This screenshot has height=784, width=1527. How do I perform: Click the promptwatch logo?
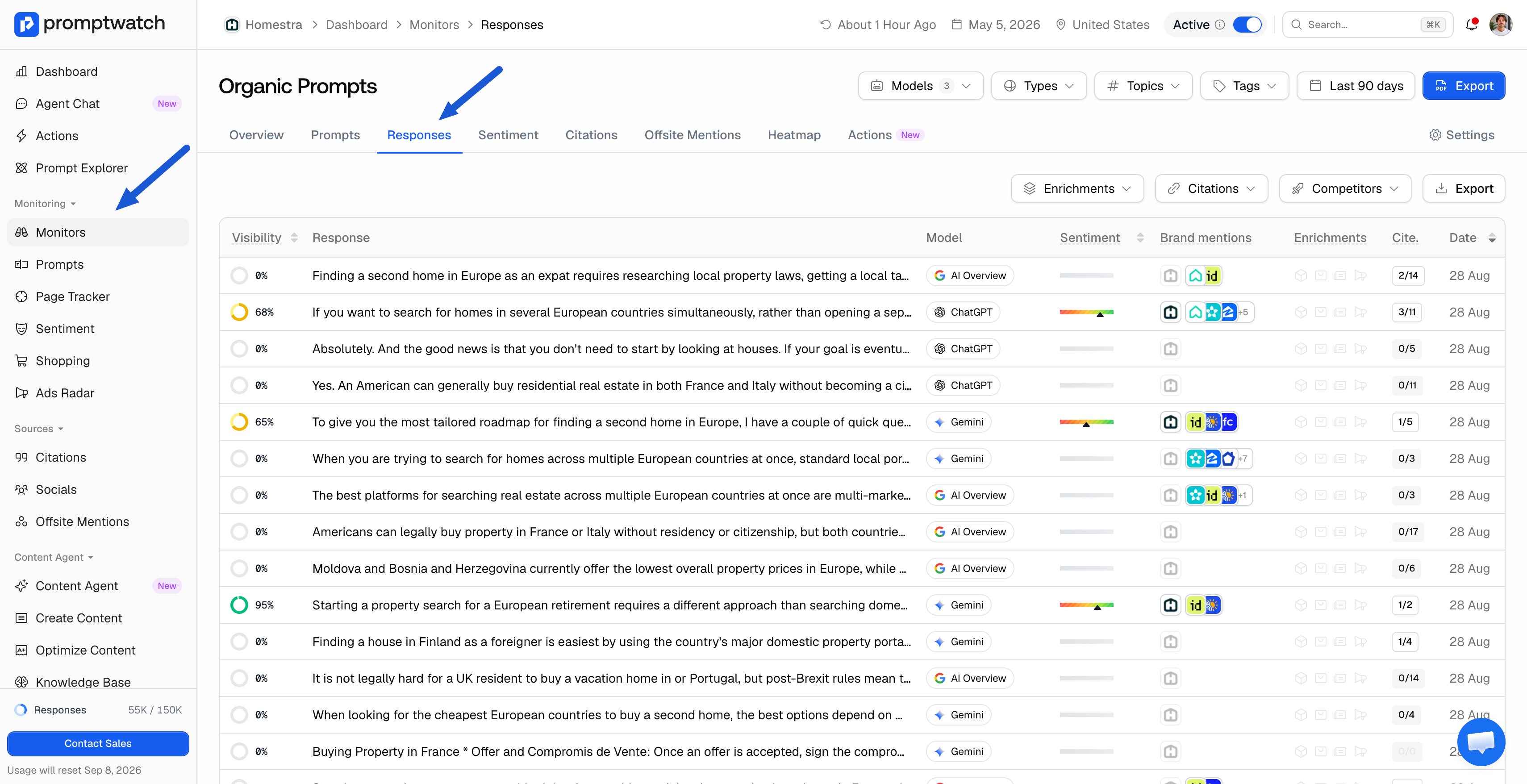[89, 24]
